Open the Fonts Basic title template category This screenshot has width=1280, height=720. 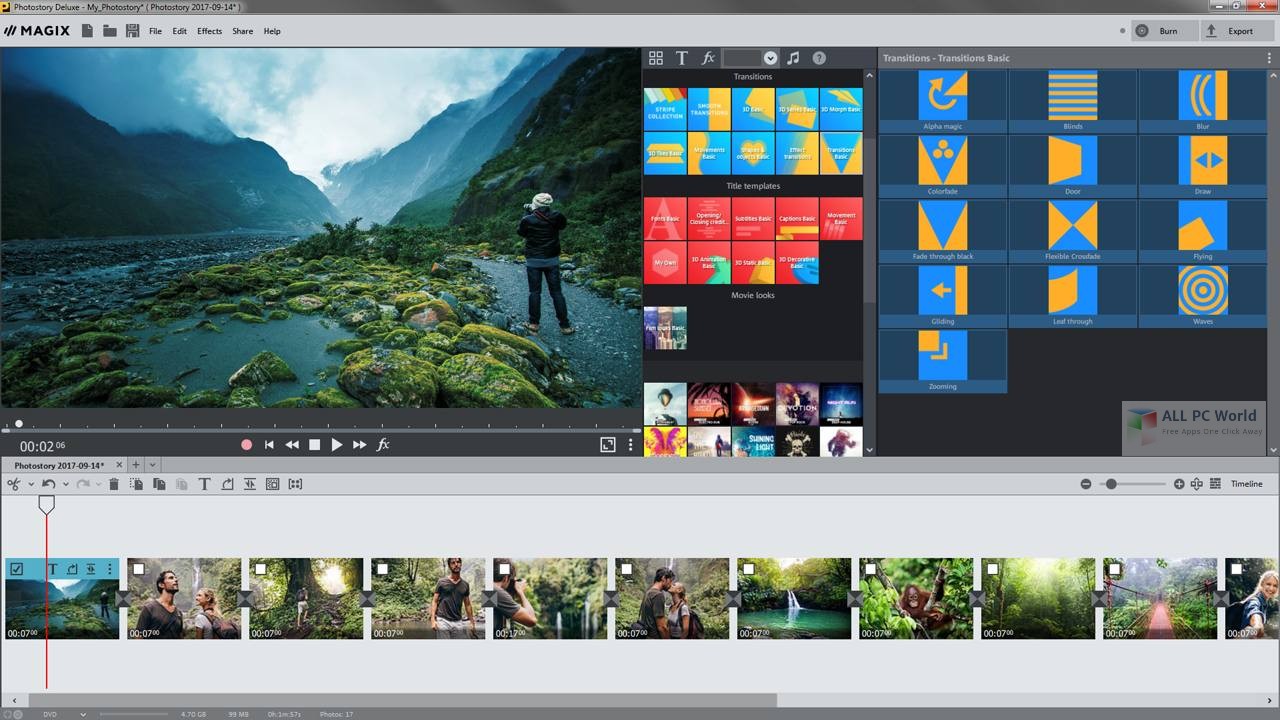(665, 219)
